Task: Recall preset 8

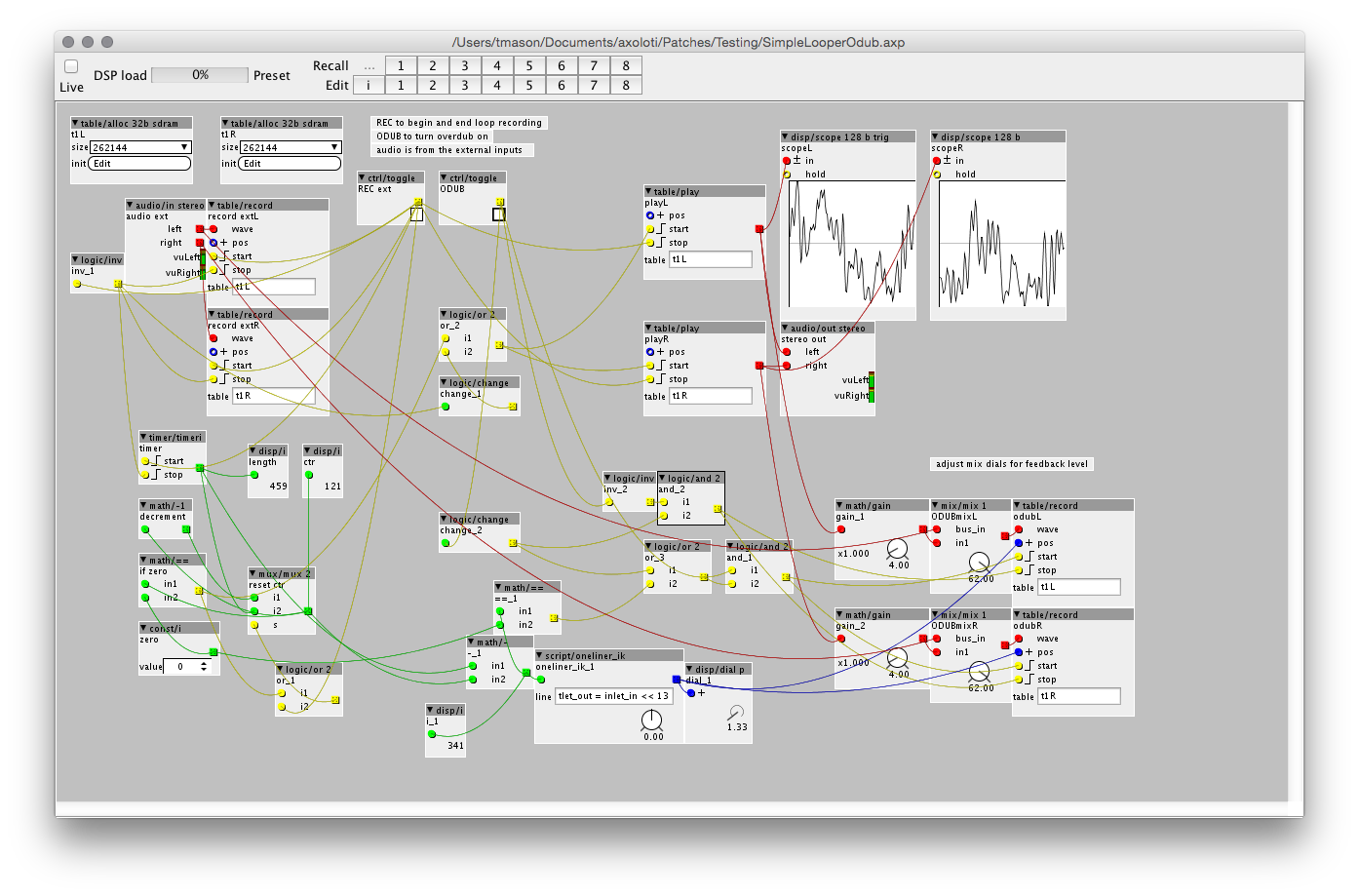Action: (626, 65)
